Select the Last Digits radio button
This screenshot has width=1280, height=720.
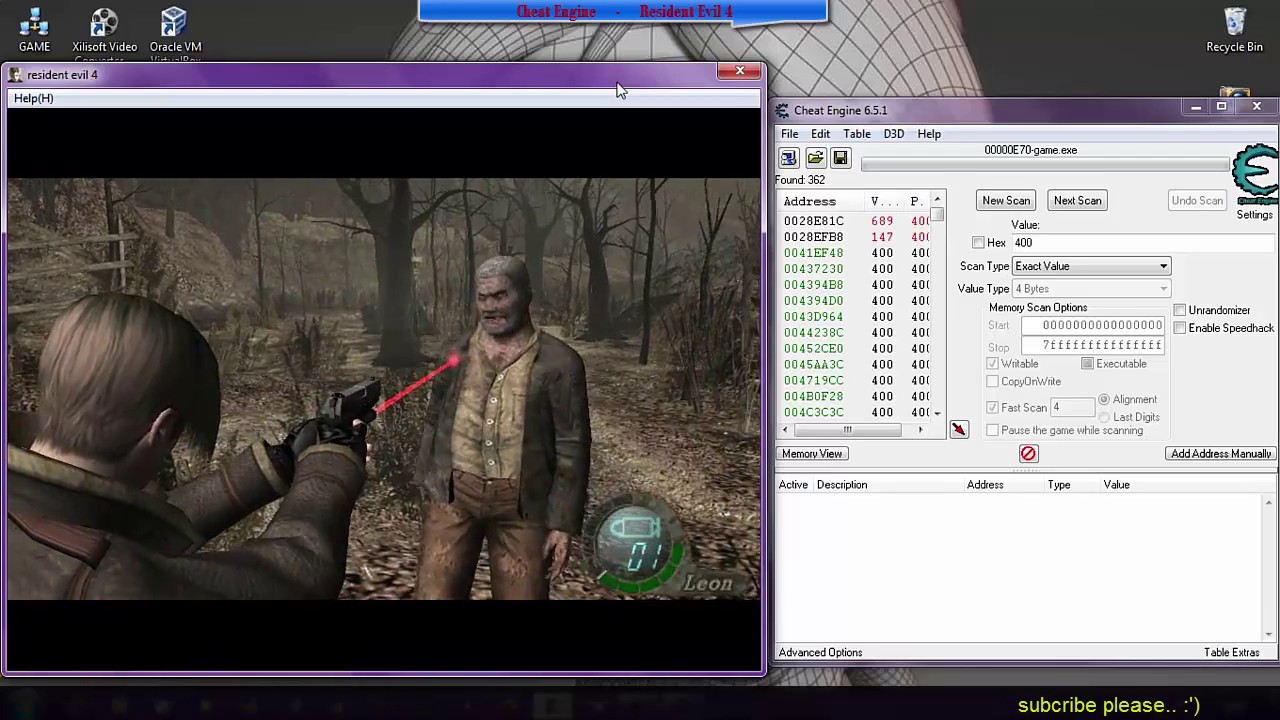(1104, 417)
